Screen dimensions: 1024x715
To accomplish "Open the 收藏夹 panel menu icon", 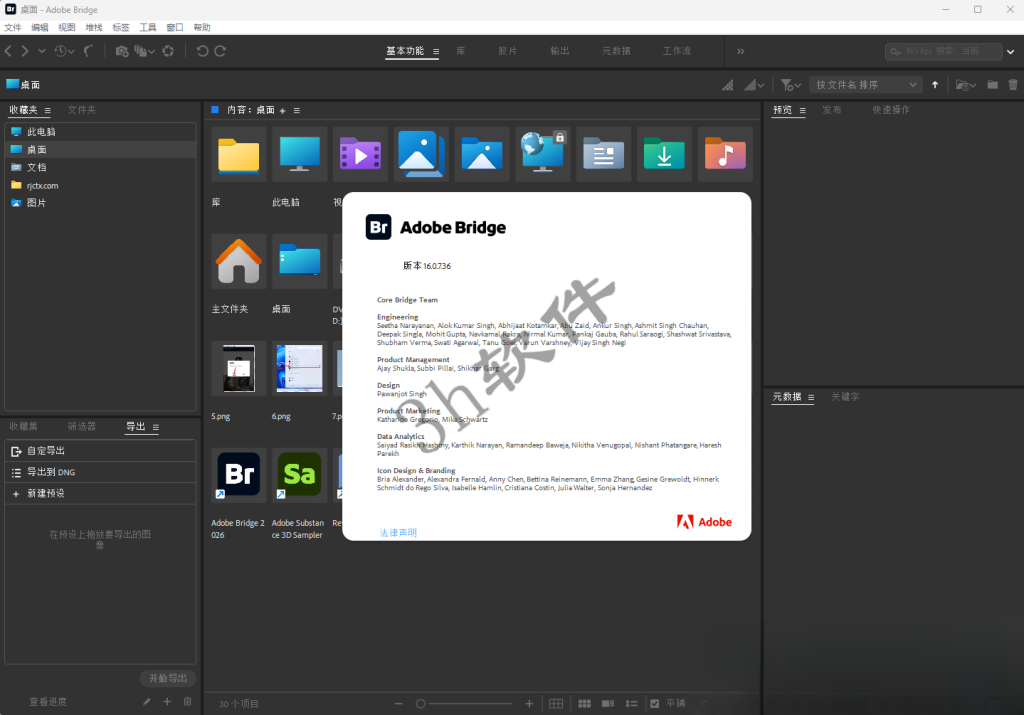I will [x=48, y=110].
